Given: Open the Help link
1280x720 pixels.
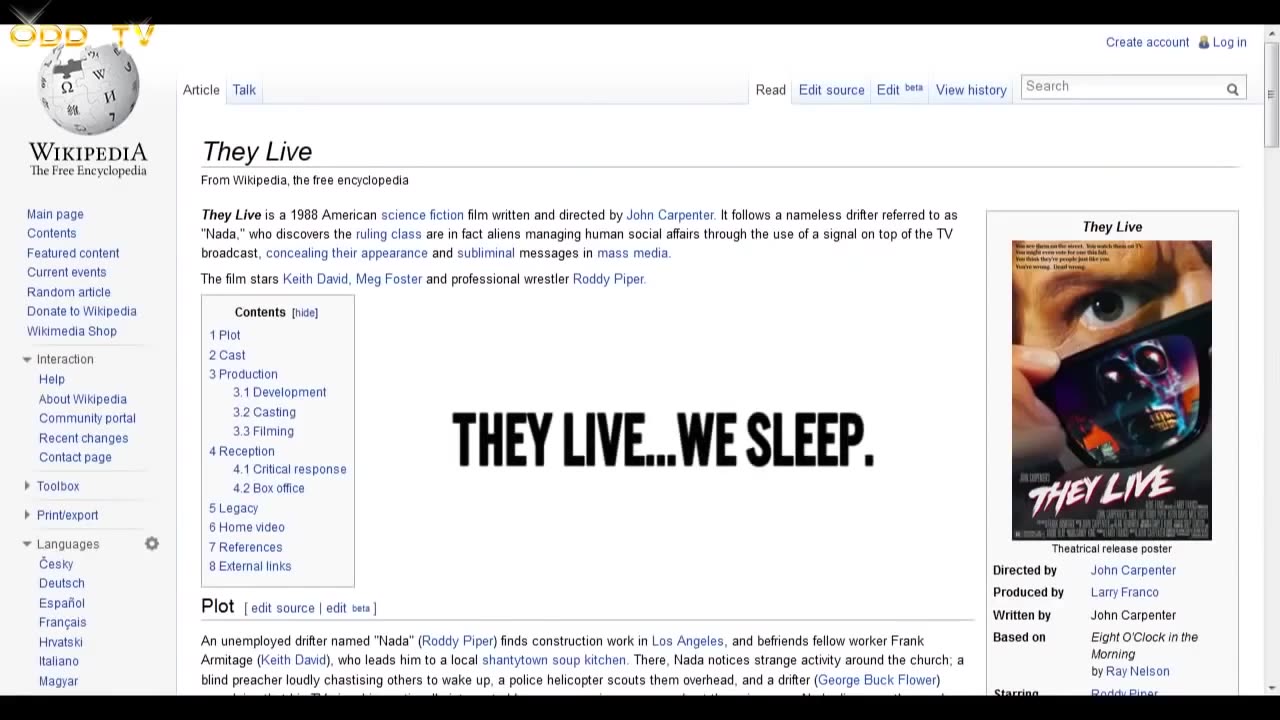Looking at the screenshot, I should (x=52, y=379).
